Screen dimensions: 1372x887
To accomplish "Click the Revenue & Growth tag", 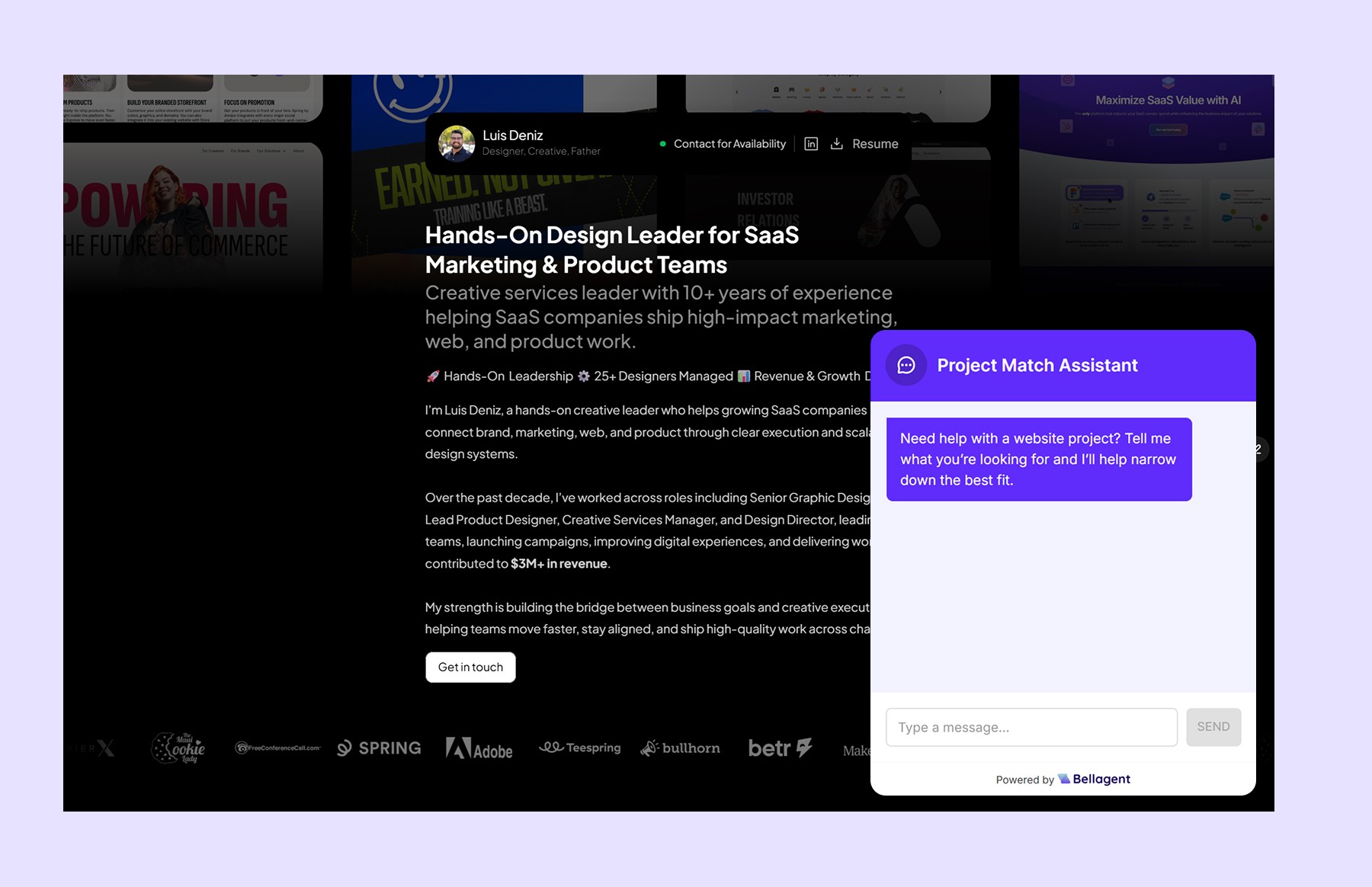I will click(798, 376).
